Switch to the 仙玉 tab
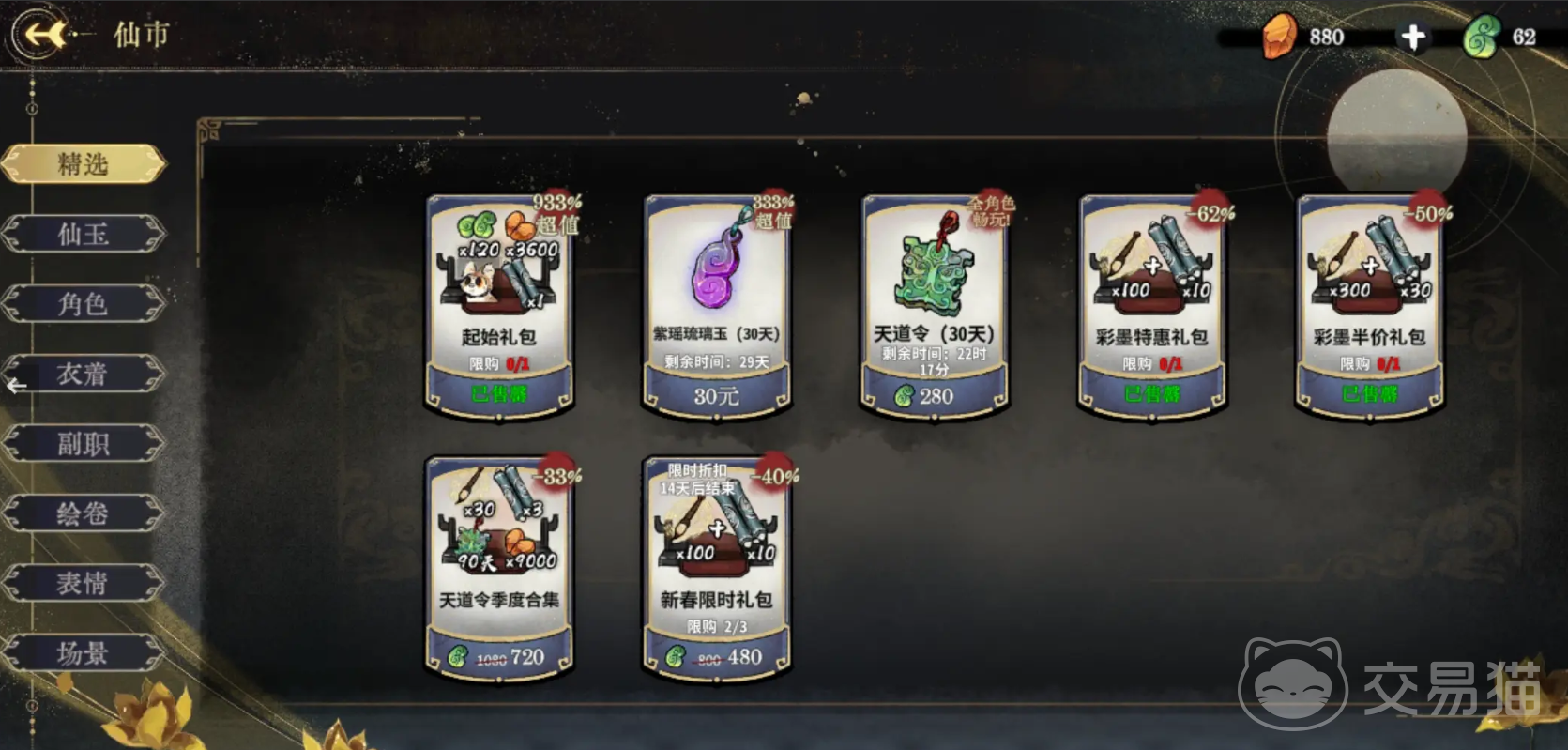This screenshot has height=750, width=1568. (x=84, y=234)
